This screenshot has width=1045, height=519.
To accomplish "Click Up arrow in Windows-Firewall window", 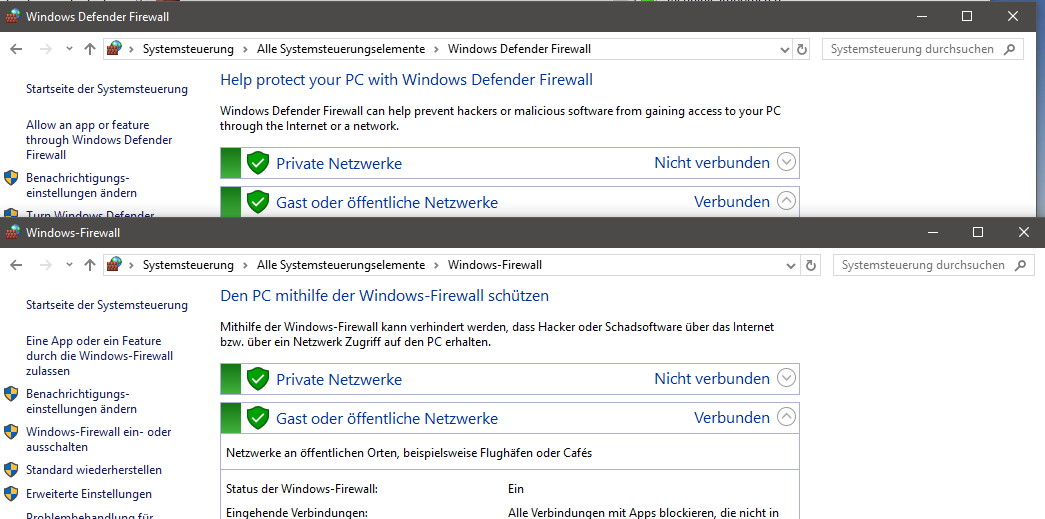I will click(90, 264).
